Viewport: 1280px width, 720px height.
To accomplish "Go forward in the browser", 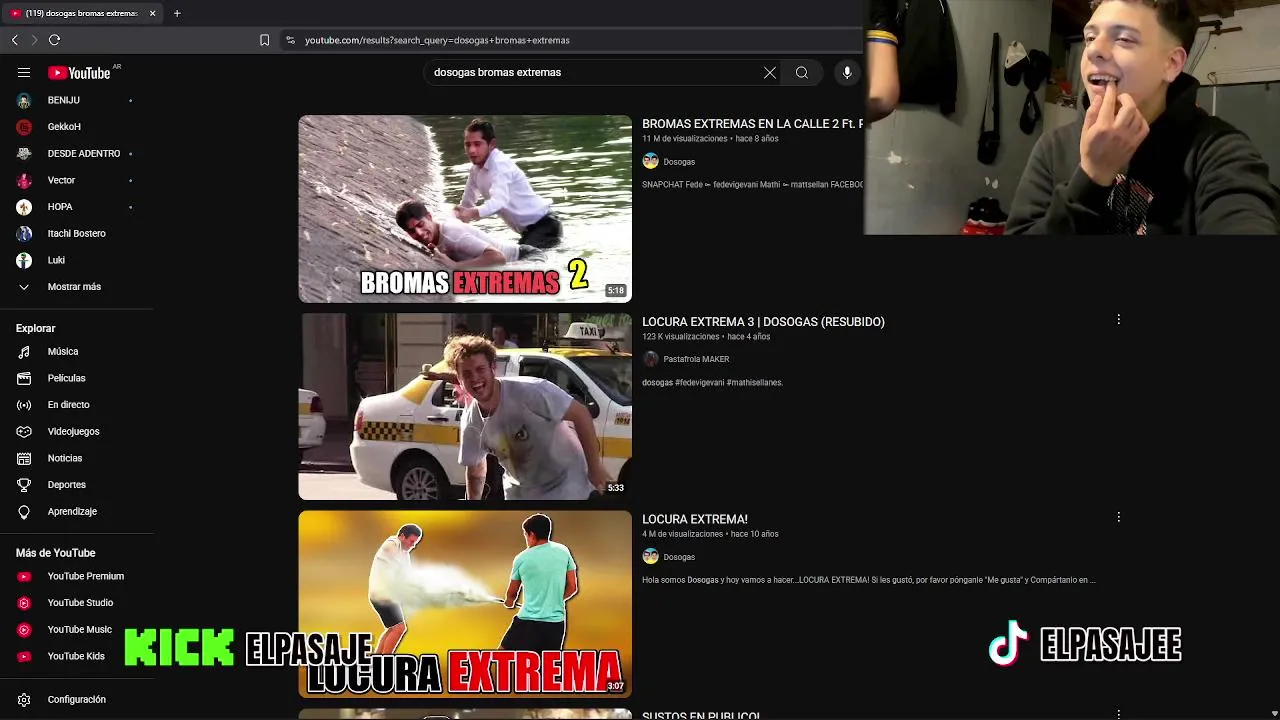I will [x=33, y=40].
